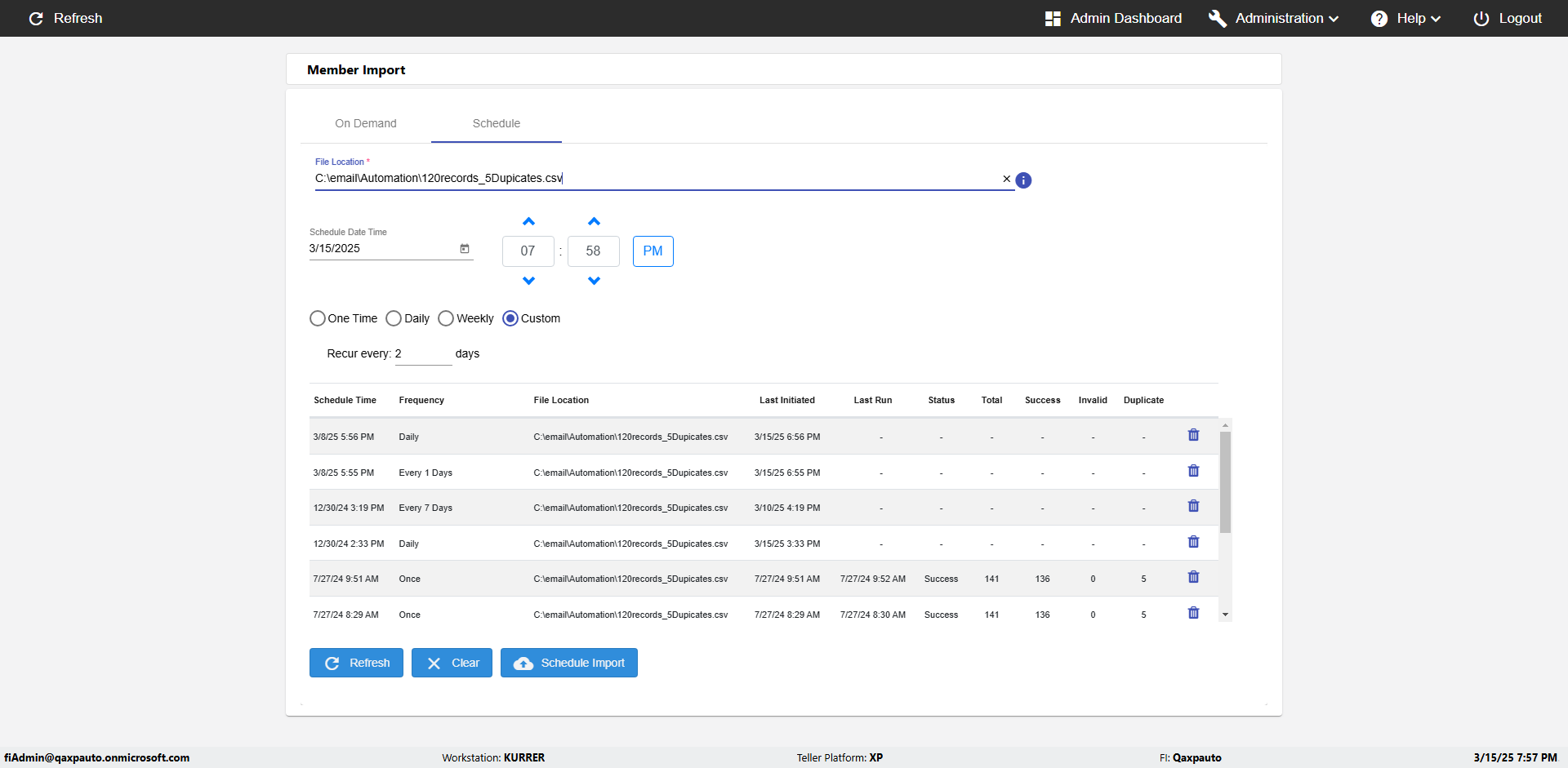Click the Schedule Import button
1568x768 pixels.
[568, 663]
